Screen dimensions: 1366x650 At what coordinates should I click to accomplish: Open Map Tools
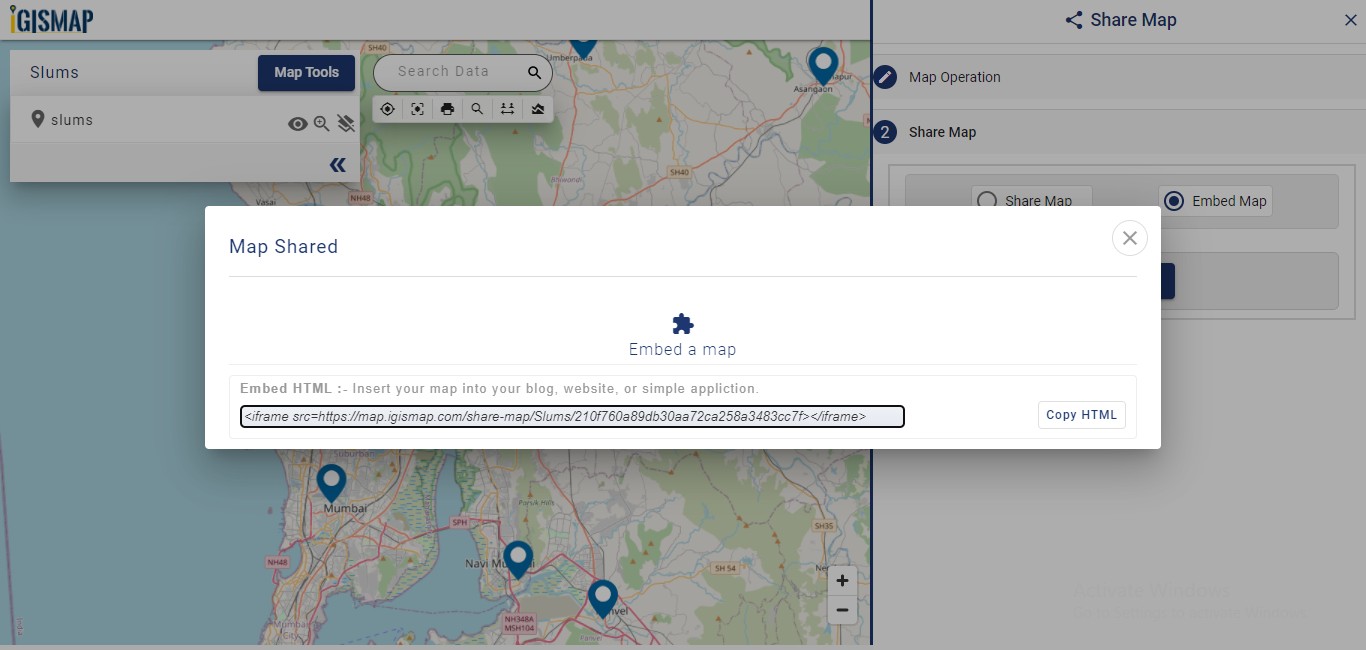(306, 72)
